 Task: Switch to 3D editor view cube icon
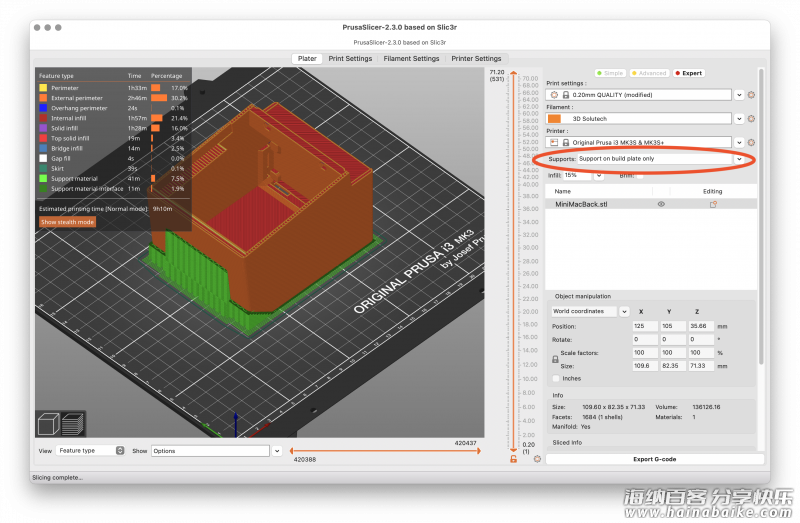pos(48,424)
